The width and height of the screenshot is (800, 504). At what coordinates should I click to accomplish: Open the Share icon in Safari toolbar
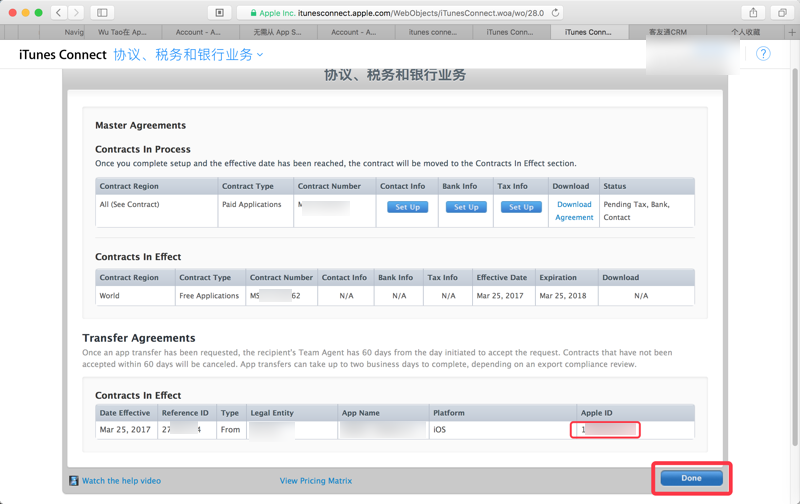(753, 13)
